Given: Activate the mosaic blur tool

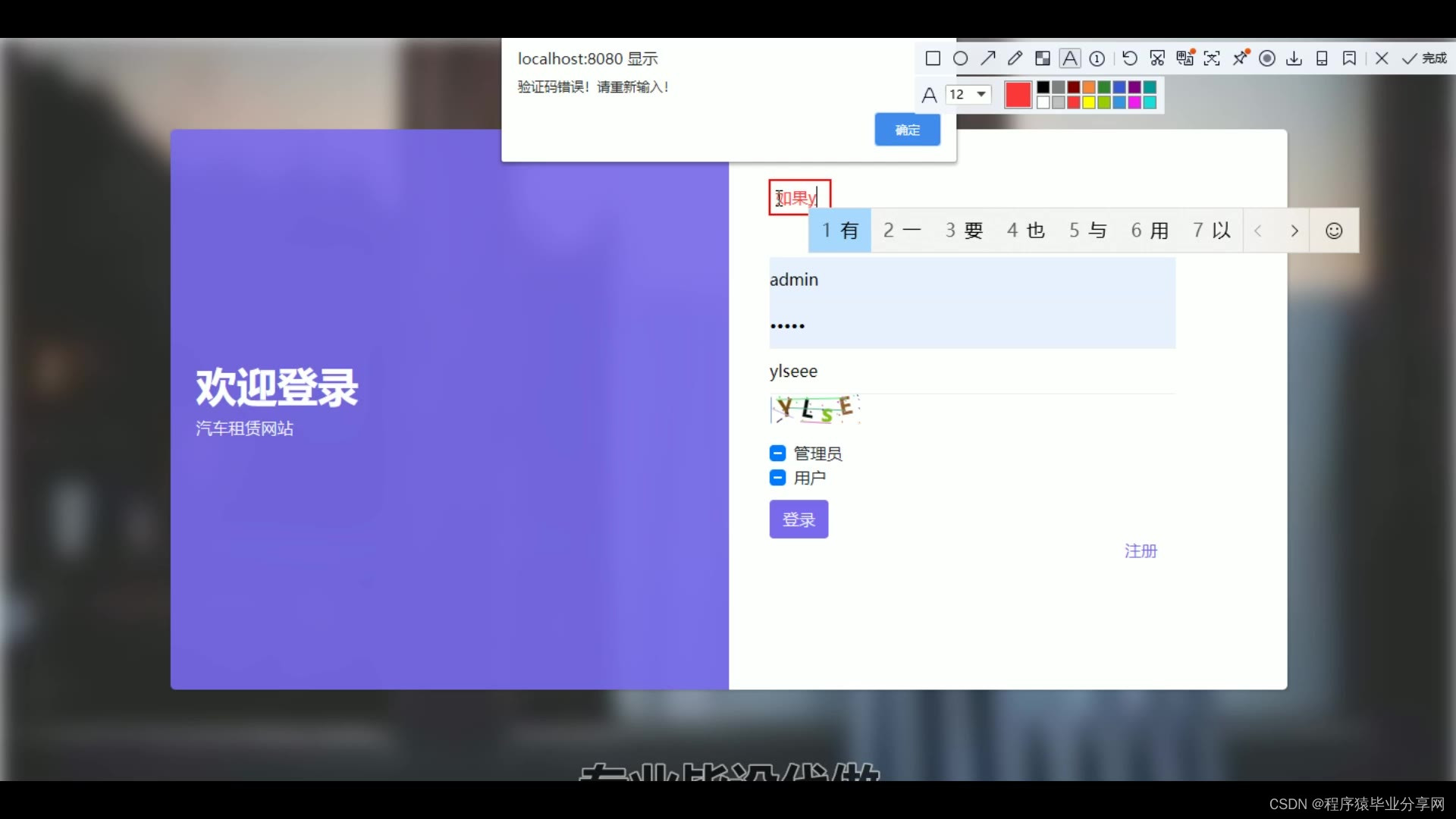Looking at the screenshot, I should [x=1043, y=58].
